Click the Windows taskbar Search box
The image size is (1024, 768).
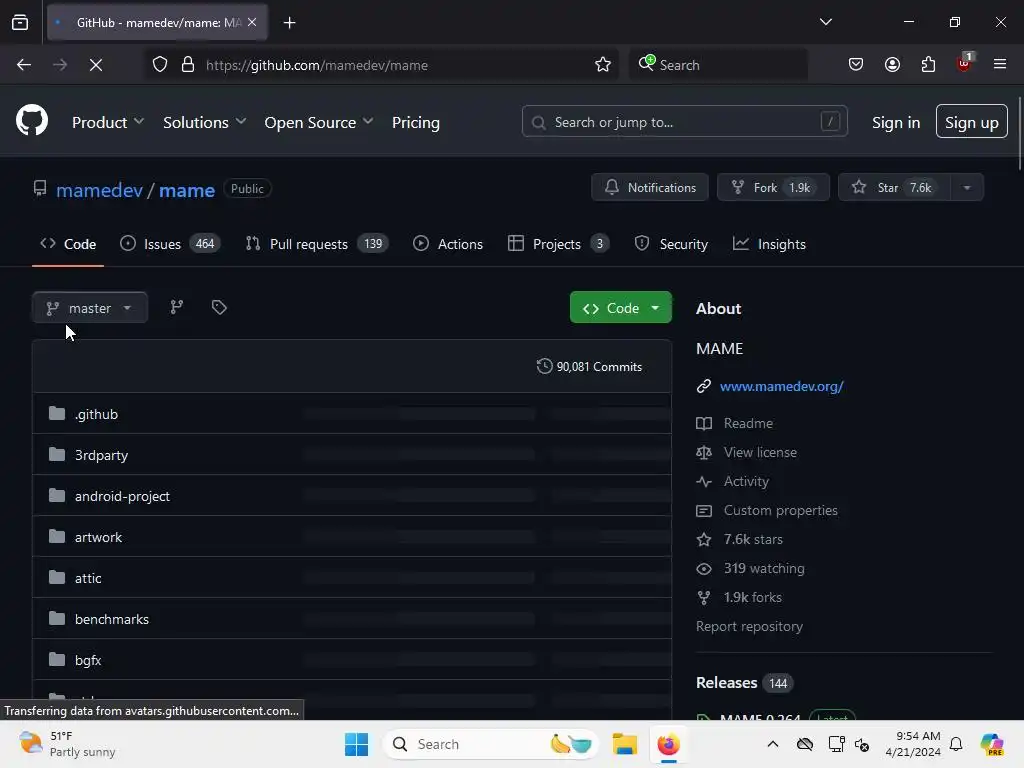coord(491,744)
